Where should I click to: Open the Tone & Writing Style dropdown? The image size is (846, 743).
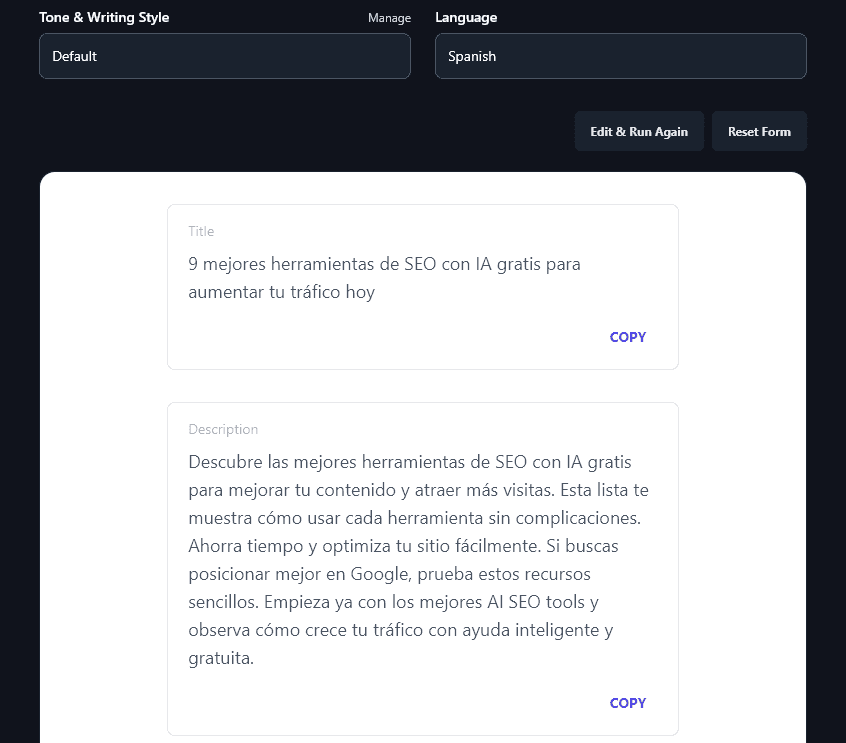pyautogui.click(x=224, y=56)
